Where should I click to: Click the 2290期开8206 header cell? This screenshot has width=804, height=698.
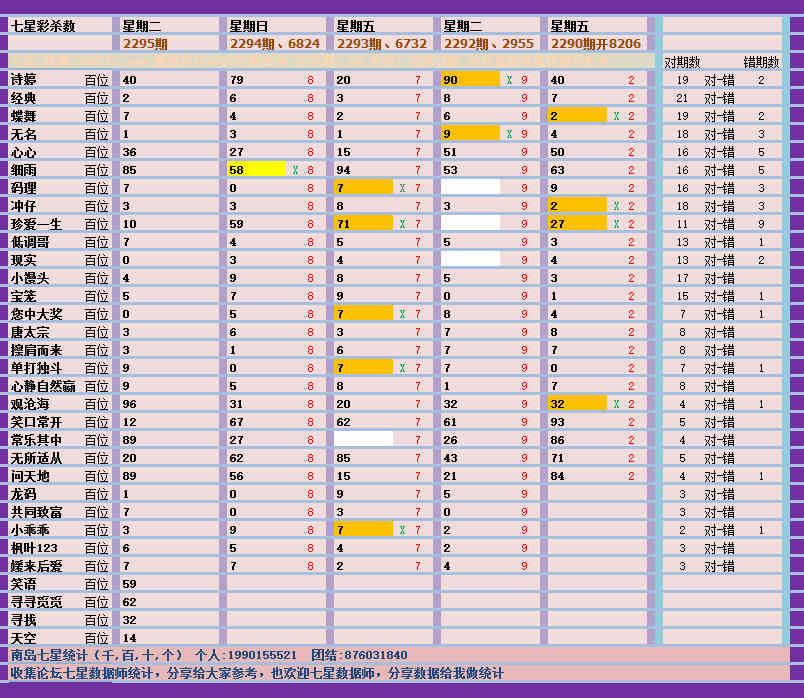[596, 44]
